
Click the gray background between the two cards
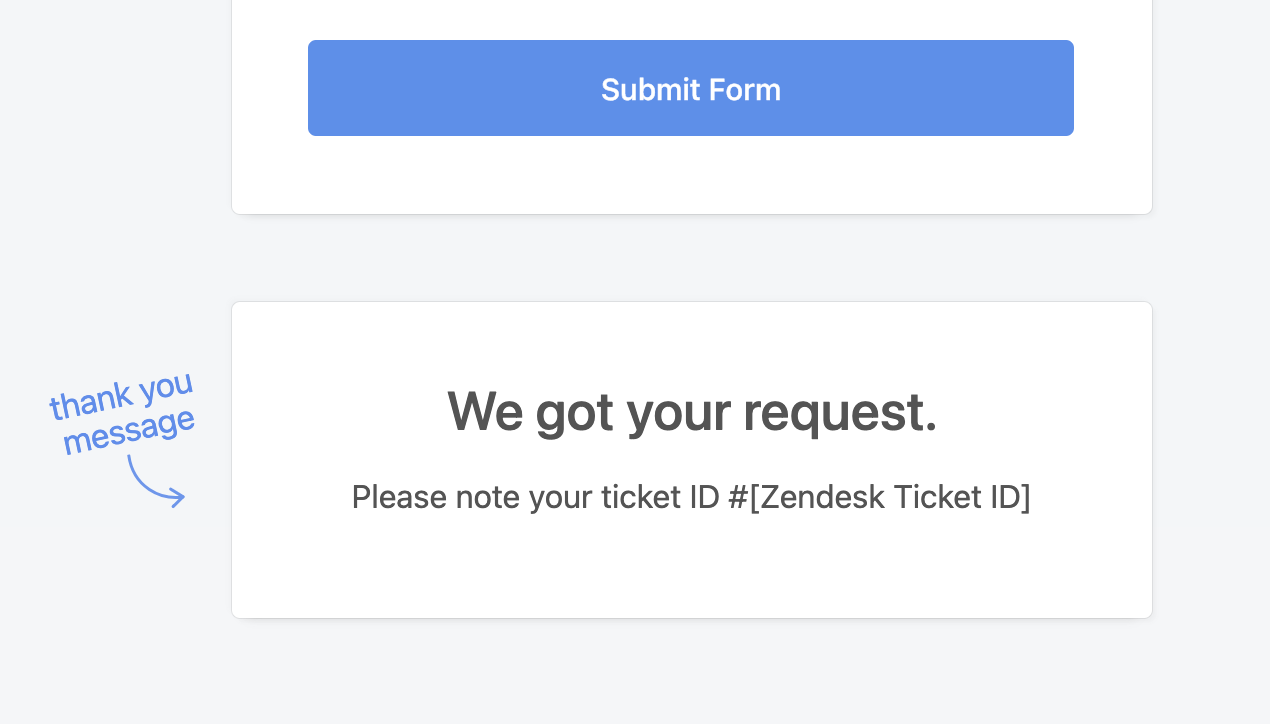[692, 258]
